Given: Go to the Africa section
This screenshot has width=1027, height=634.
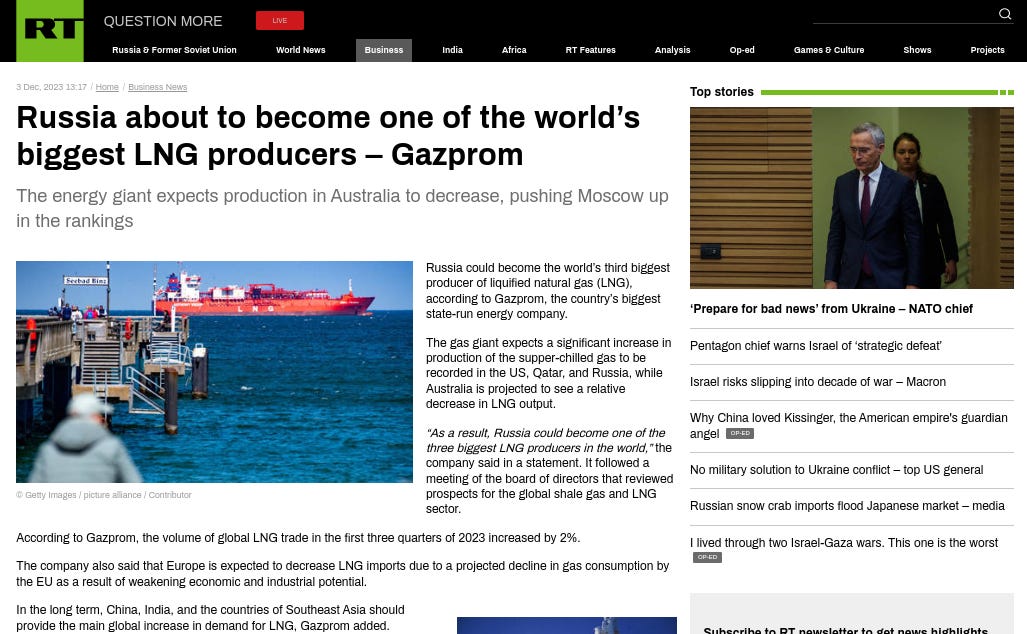Looking at the screenshot, I should (x=514, y=50).
